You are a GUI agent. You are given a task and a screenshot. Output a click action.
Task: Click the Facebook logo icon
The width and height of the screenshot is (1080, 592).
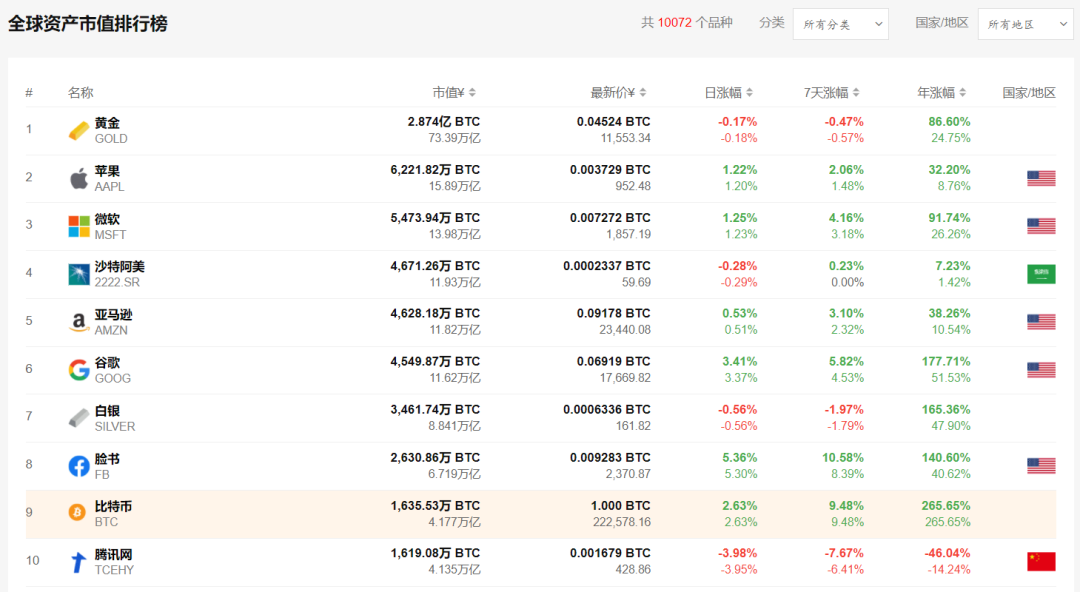pyautogui.click(x=79, y=467)
